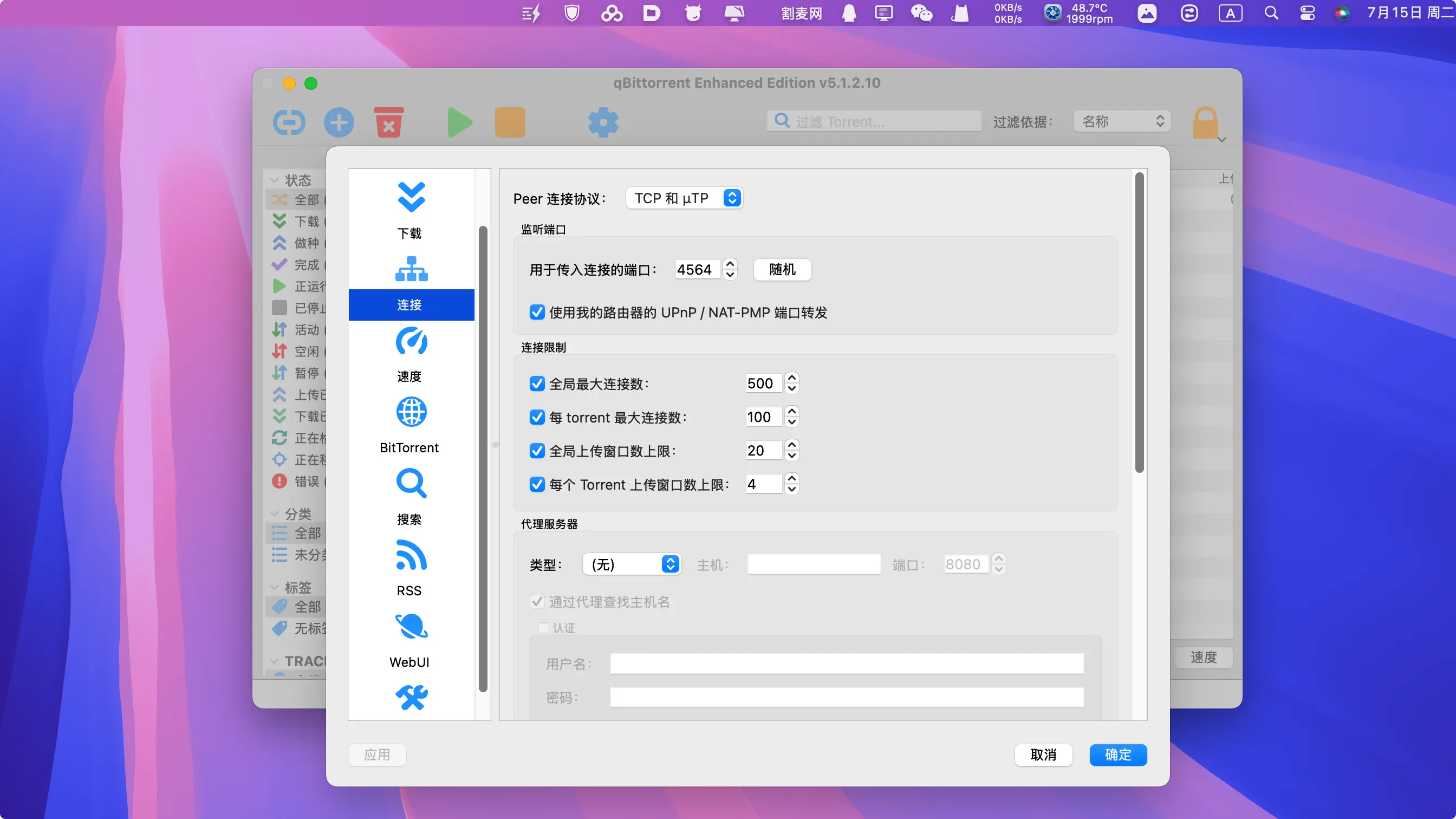The image size is (1456, 819).
Task: Click the WeChat icon in menu bar
Action: coord(921,13)
